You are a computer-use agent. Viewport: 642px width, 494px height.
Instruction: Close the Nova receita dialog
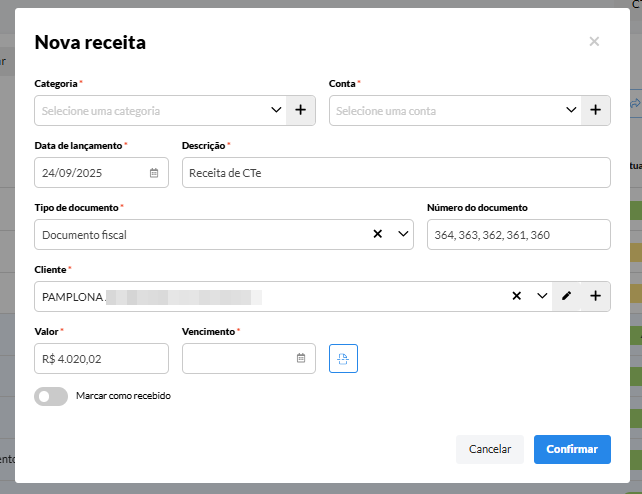tap(594, 41)
